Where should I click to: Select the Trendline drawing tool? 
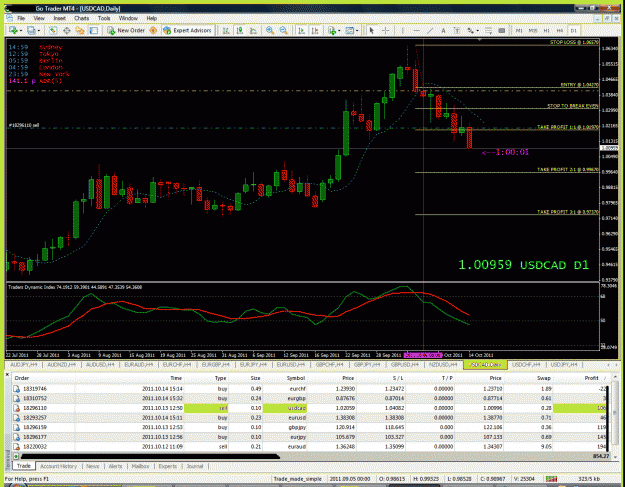[430, 30]
